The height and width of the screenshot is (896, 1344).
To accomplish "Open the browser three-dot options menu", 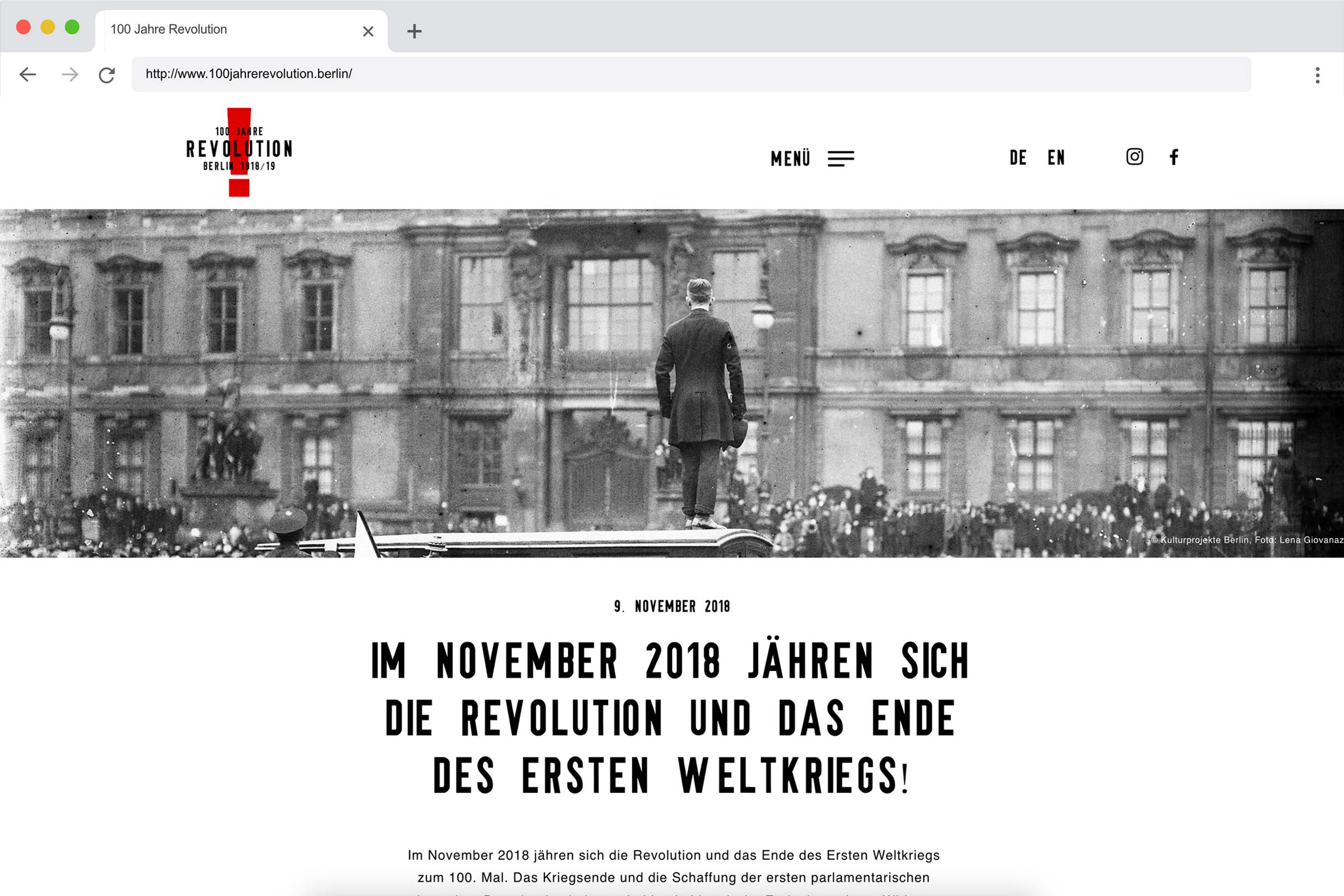I will click(1318, 75).
